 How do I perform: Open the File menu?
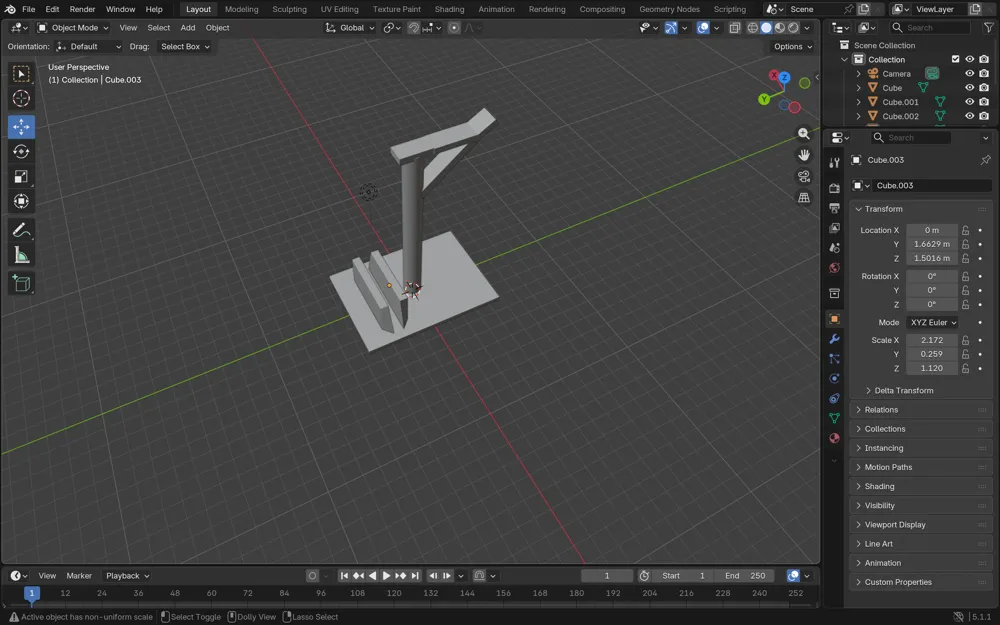coord(28,9)
